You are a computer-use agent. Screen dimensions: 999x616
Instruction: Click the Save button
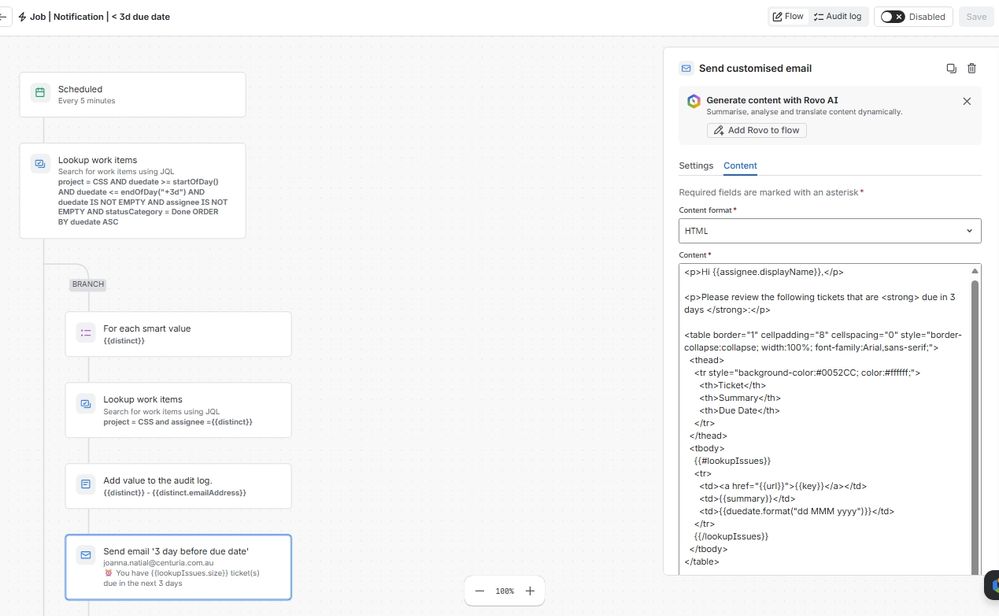pyautogui.click(x=976, y=17)
